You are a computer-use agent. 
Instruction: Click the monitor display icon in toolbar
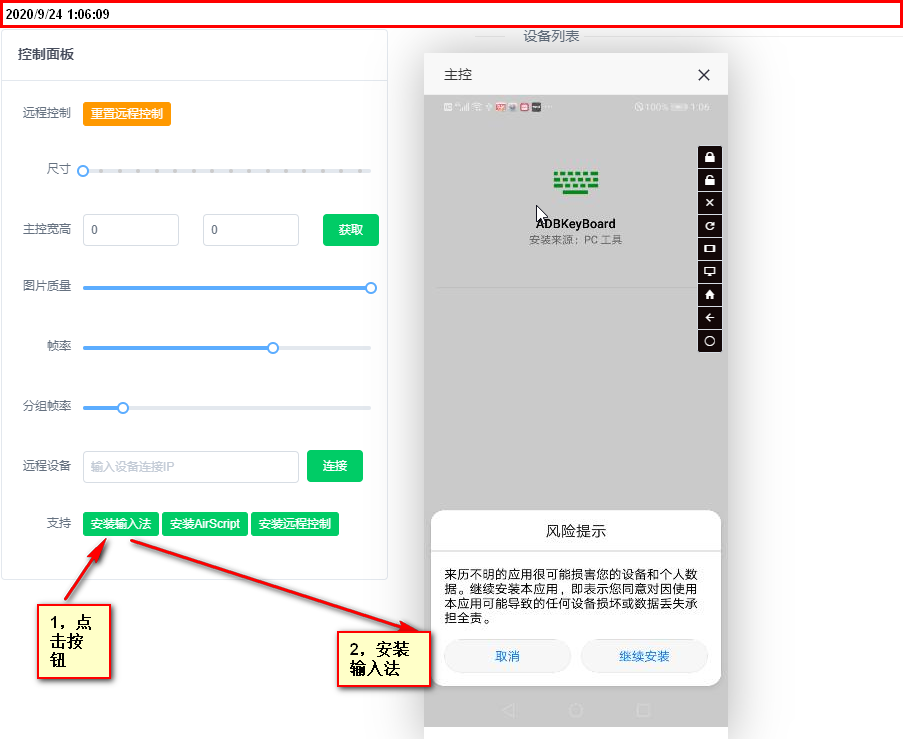710,272
